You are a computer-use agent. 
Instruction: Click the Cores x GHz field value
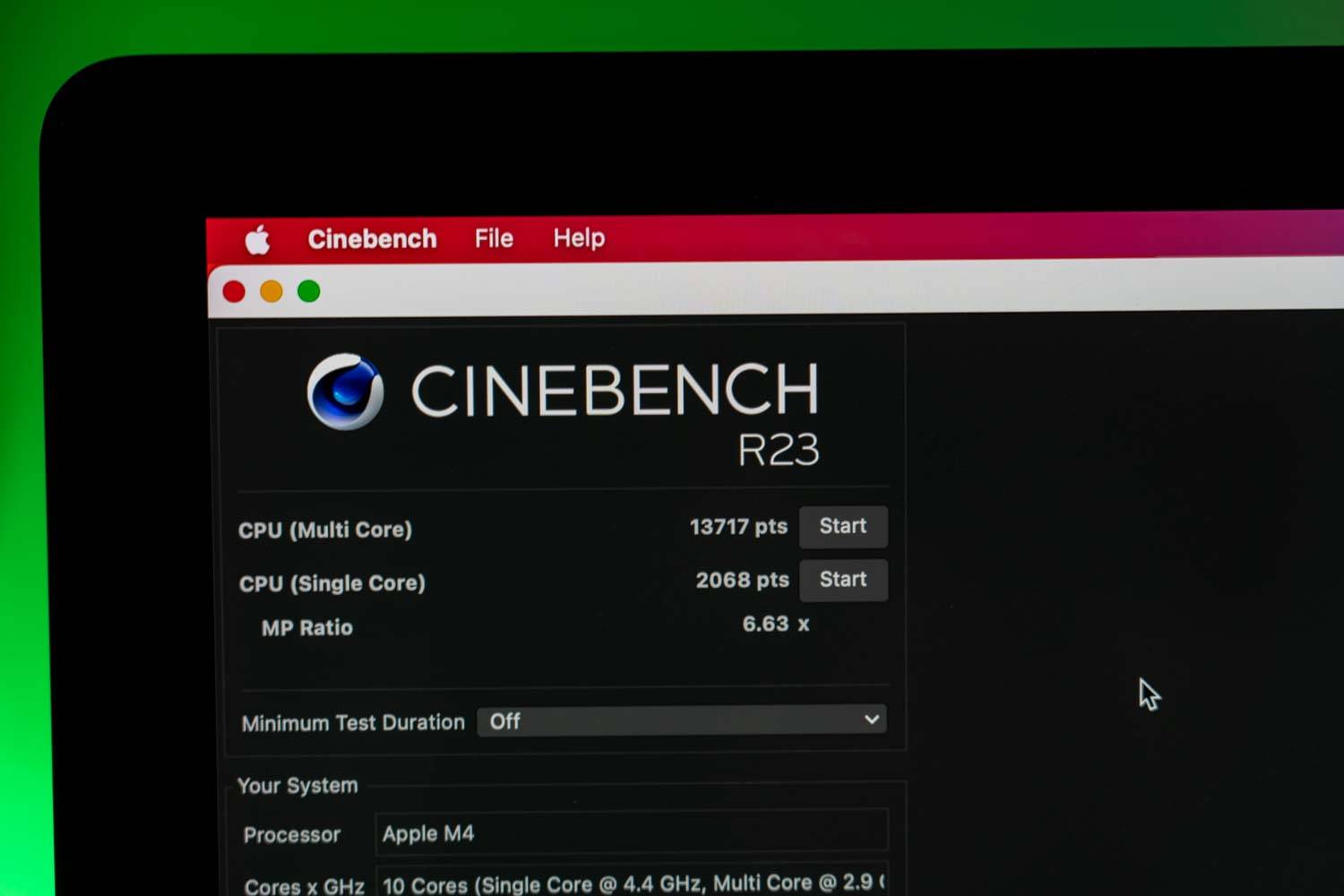pos(632,882)
